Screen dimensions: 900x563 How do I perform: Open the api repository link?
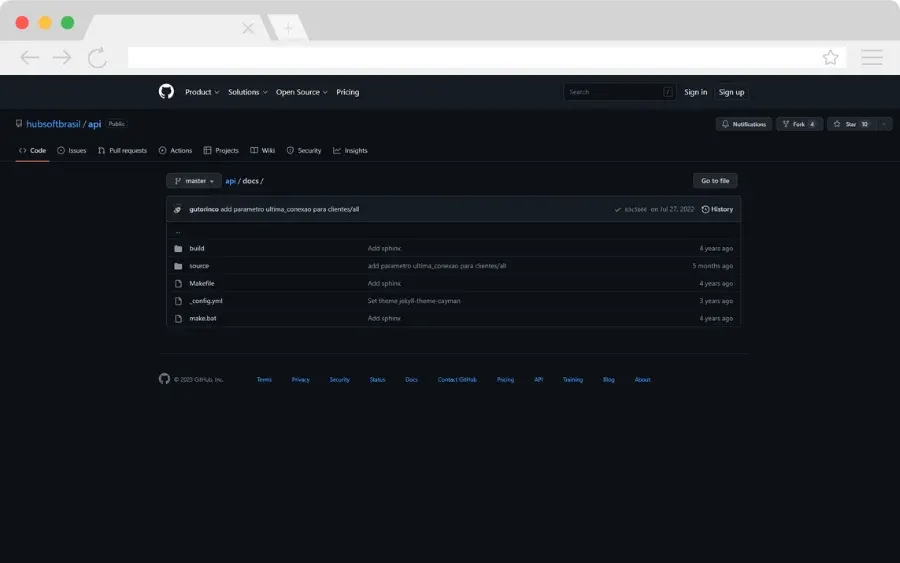95,124
